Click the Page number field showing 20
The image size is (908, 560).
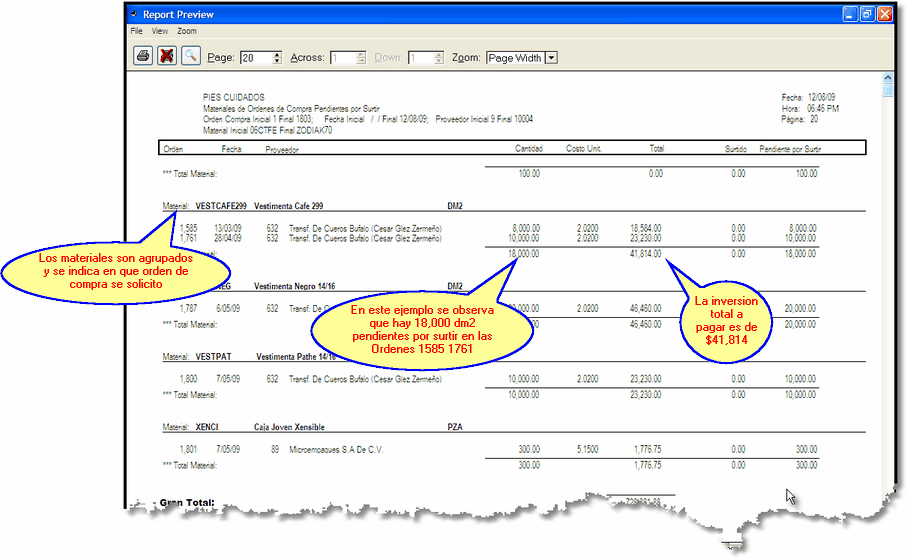(256, 58)
